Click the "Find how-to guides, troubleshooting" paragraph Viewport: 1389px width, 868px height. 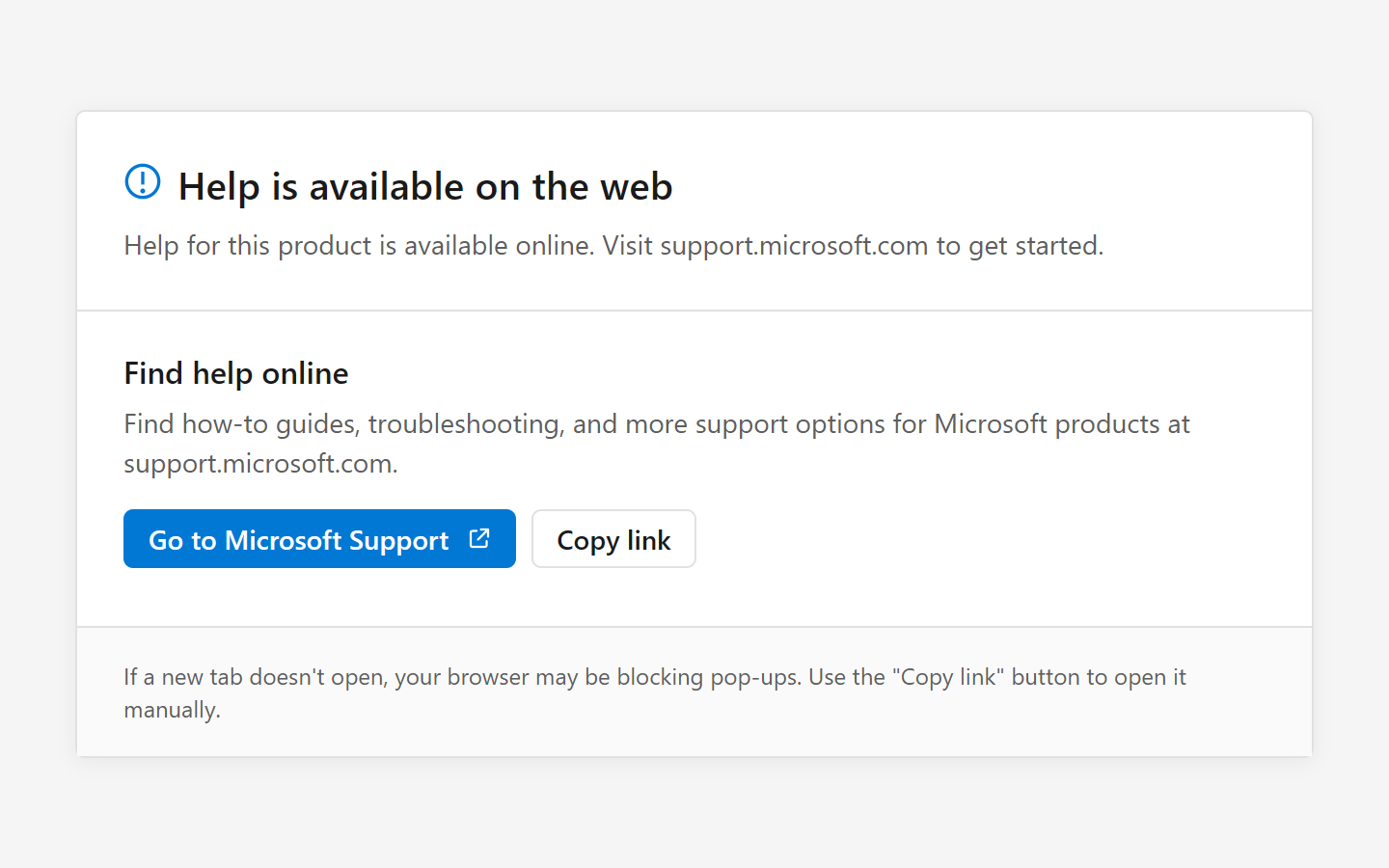pyautogui.click(x=657, y=444)
